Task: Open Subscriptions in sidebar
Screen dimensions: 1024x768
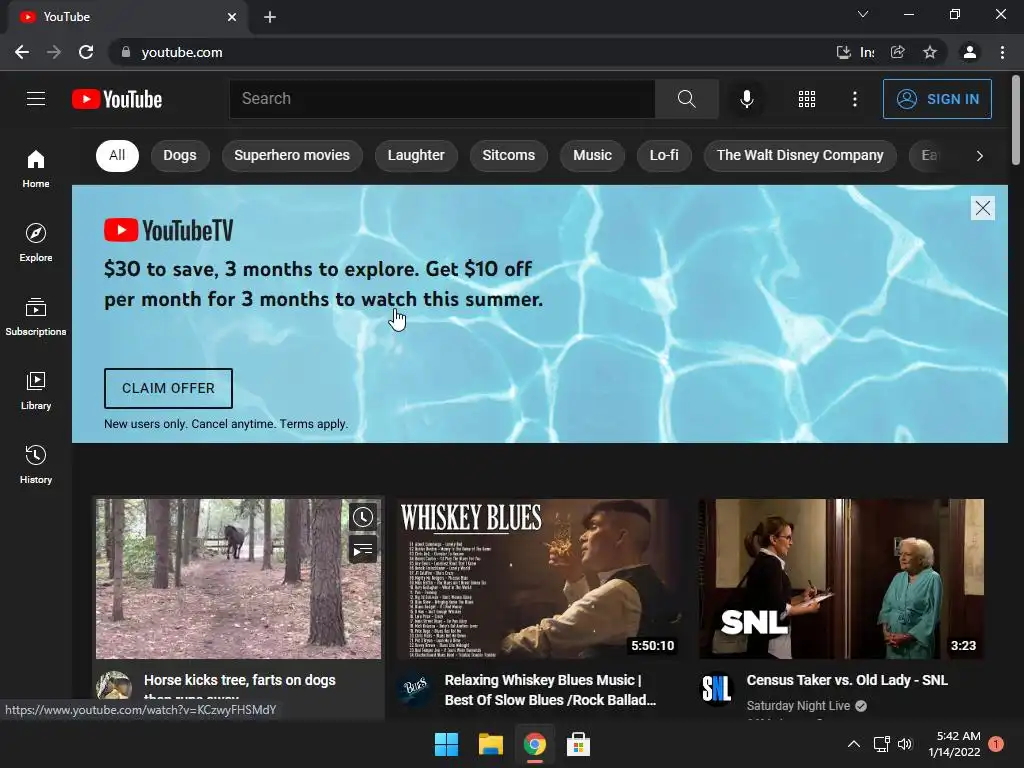Action: (36, 316)
